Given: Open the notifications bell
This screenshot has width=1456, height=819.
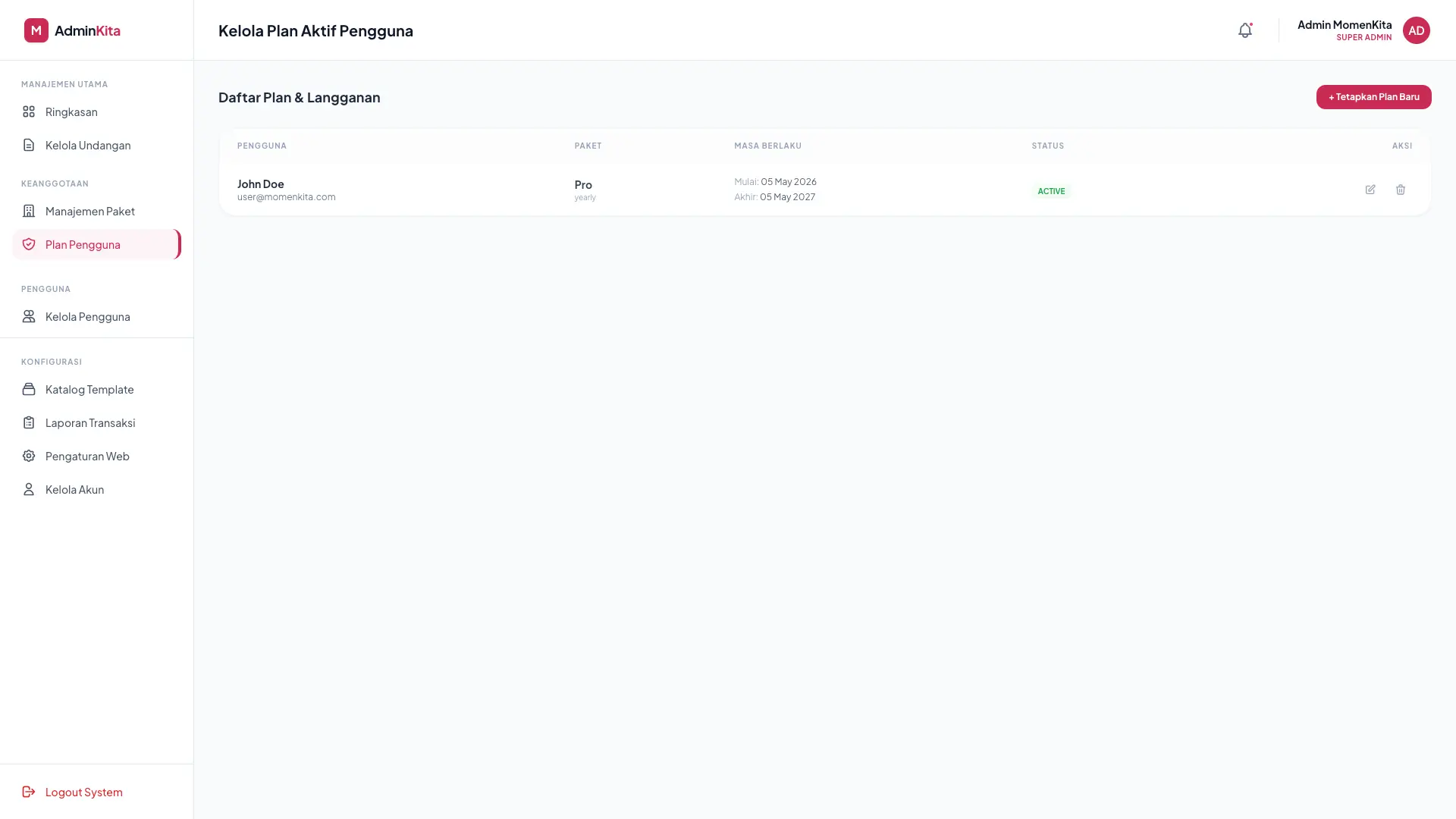Looking at the screenshot, I should 1245,30.
